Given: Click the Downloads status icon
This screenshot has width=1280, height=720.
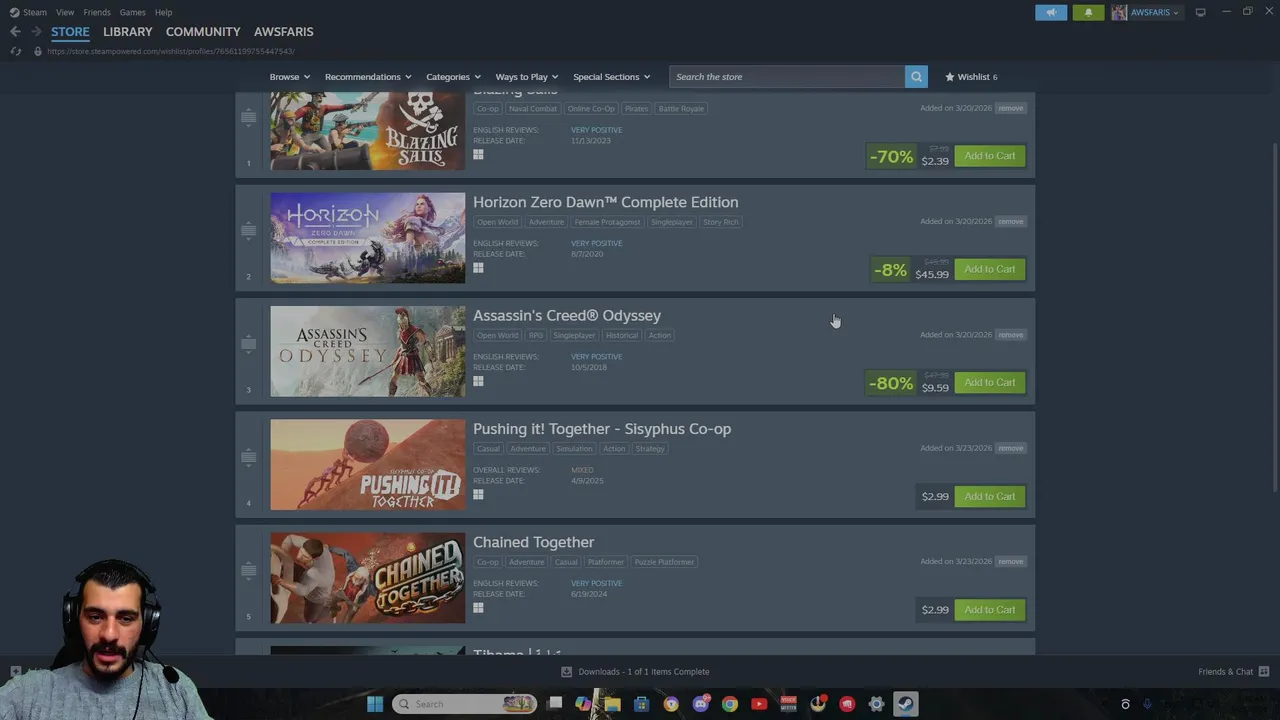Looking at the screenshot, I should 566,672.
